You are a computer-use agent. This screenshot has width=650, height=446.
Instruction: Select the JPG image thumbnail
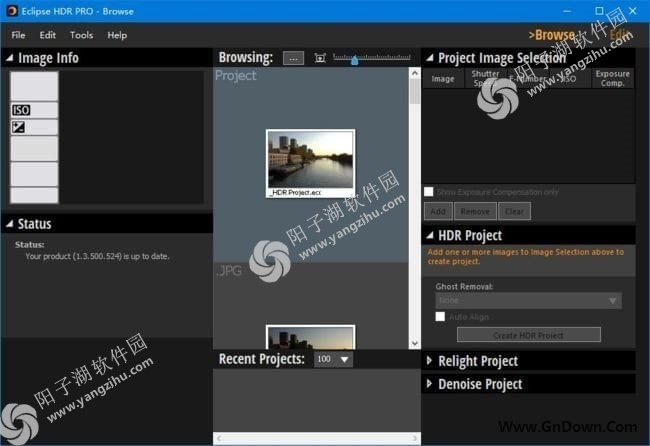point(310,337)
